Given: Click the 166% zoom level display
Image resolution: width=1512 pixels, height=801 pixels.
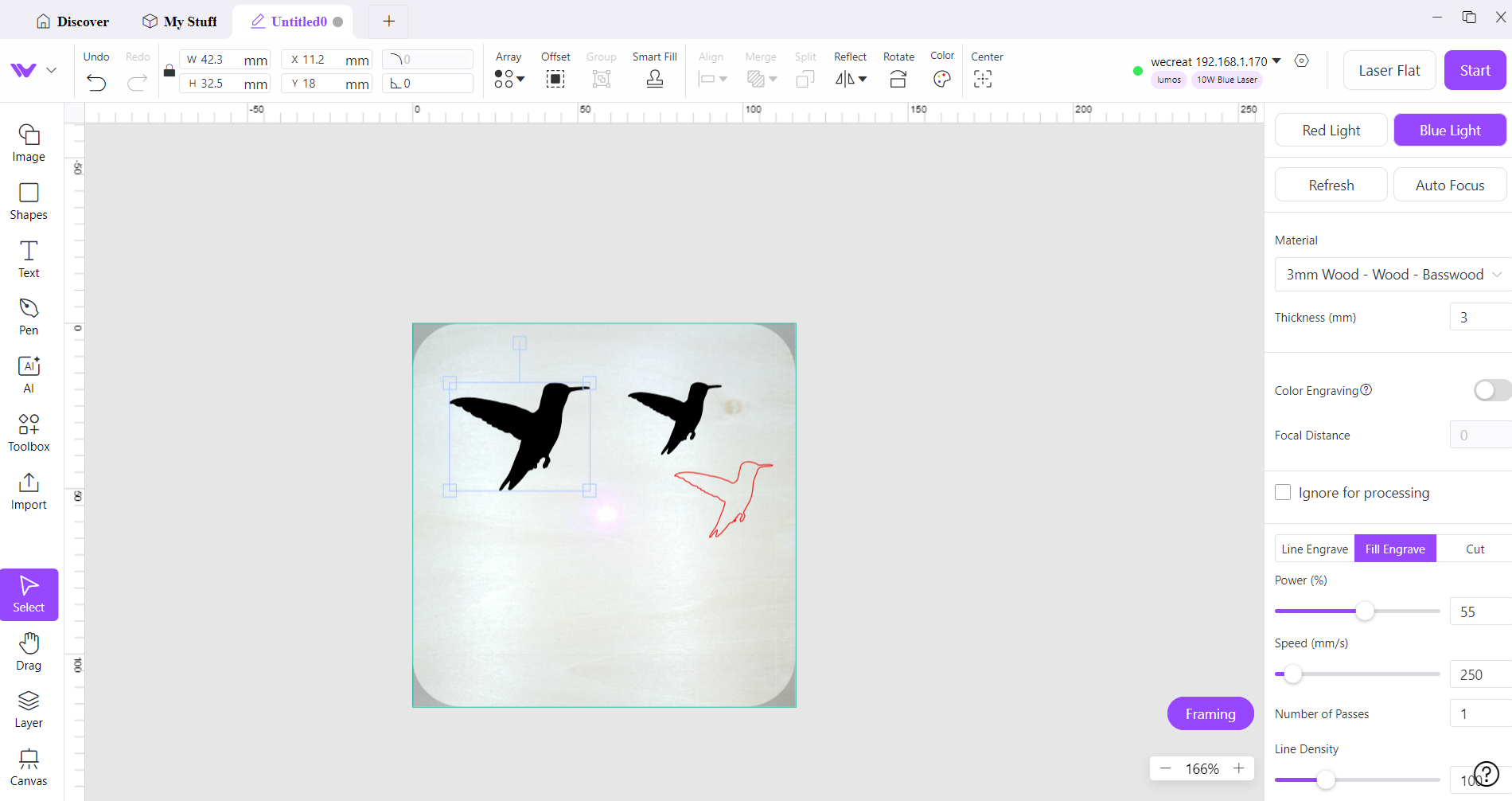Looking at the screenshot, I should click(x=1202, y=768).
